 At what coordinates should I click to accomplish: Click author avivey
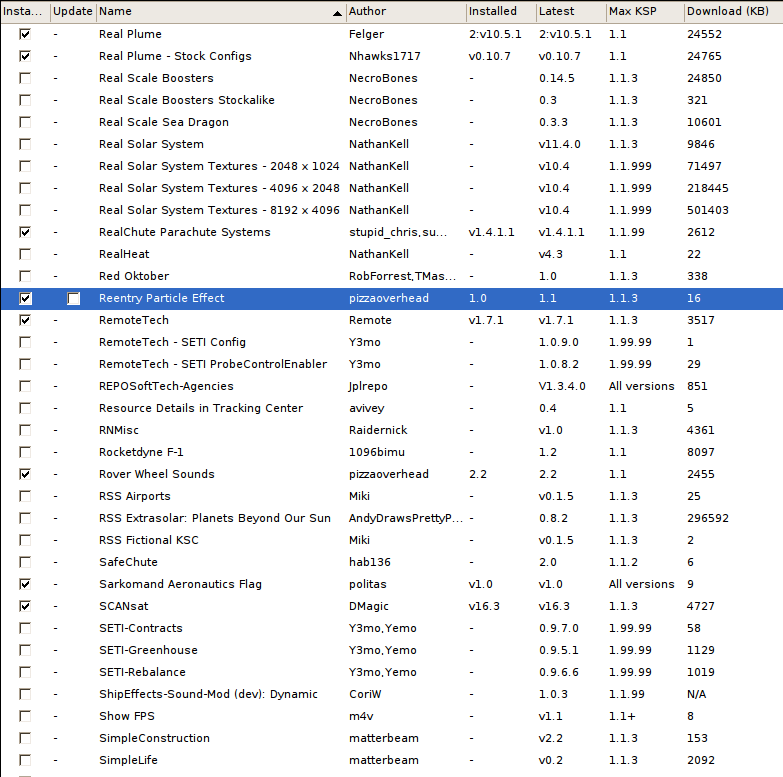(367, 408)
